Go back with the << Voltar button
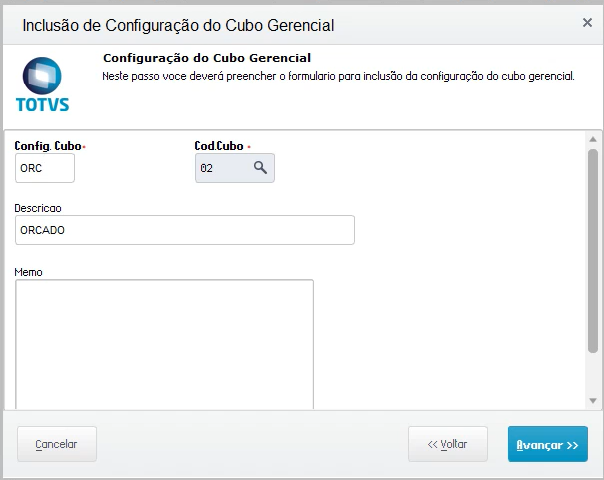This screenshot has width=604, height=480. (x=448, y=444)
